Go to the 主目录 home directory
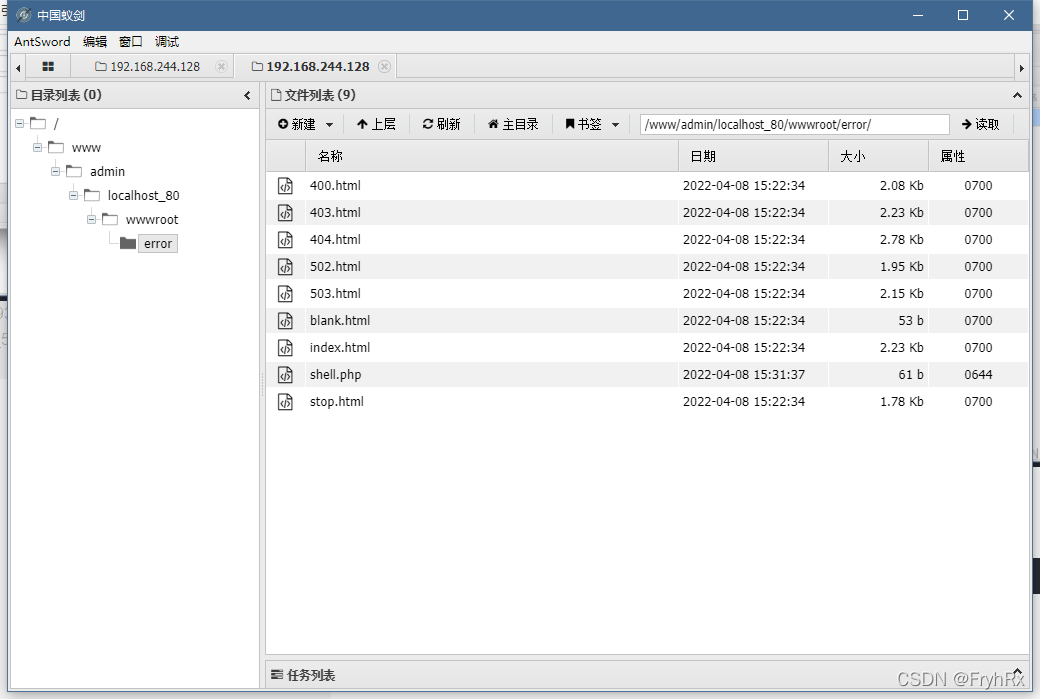The height and width of the screenshot is (699, 1040). tap(513, 124)
